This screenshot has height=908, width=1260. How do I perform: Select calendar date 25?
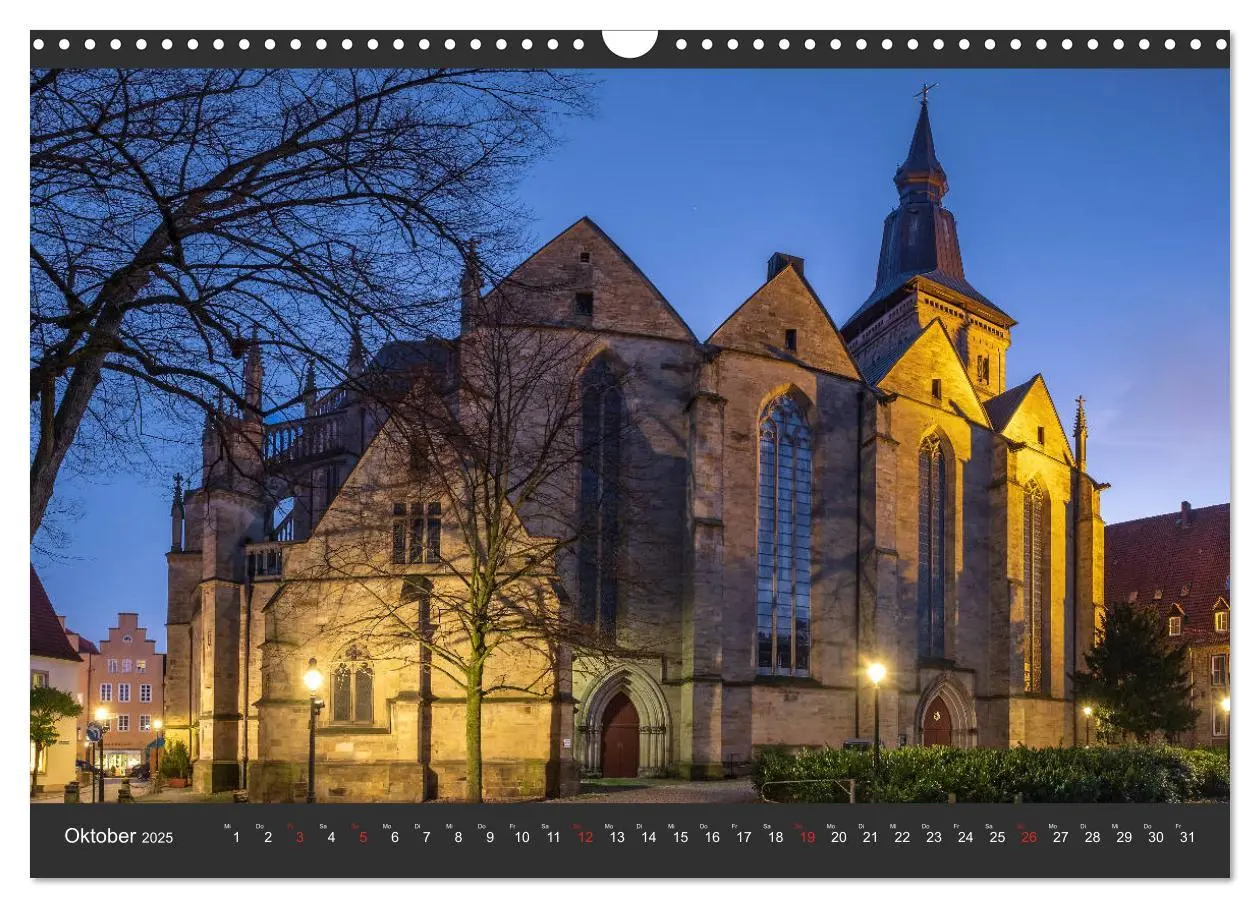997,838
